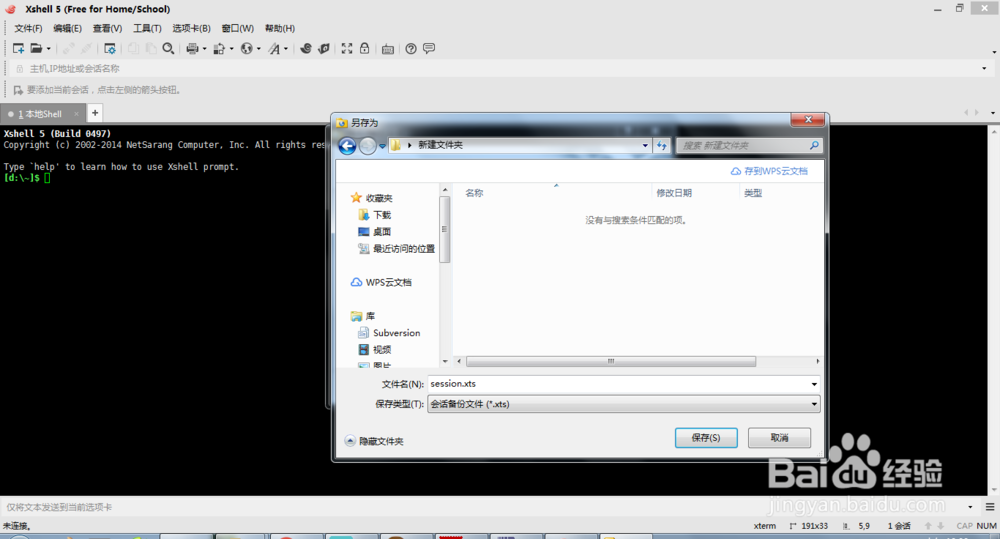Click 库 libraries header in sidebar
Screen dimensions: 1000x539
coord(363,316)
